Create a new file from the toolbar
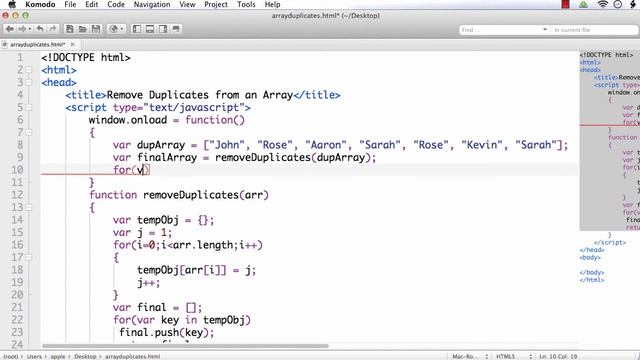The height and width of the screenshot is (360, 640). 70,29
